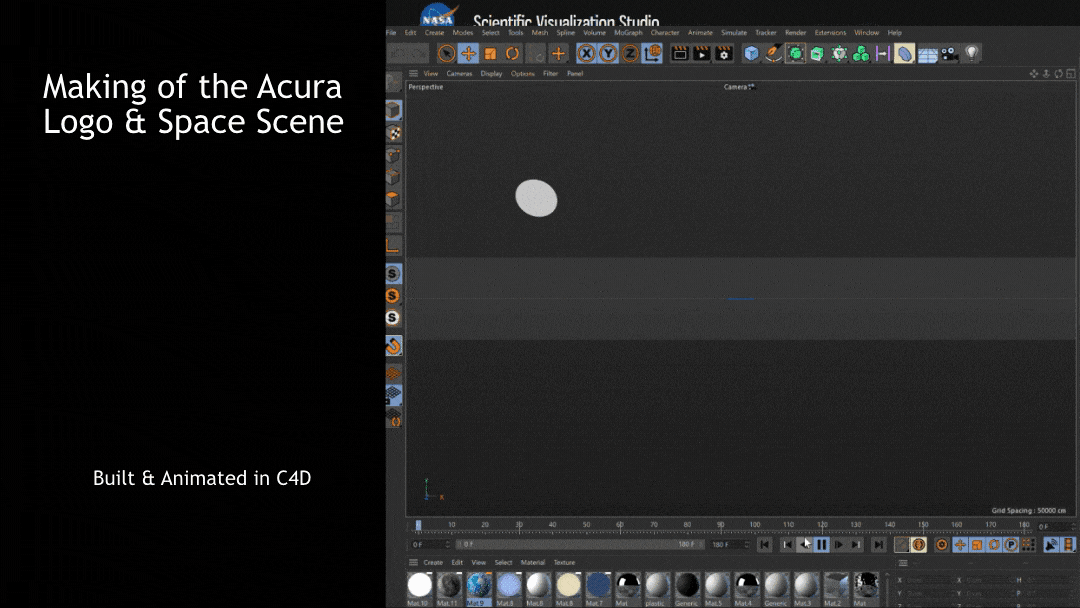This screenshot has height=608, width=1080.
Task: Click the Enable Axis L icon
Action: [393, 245]
